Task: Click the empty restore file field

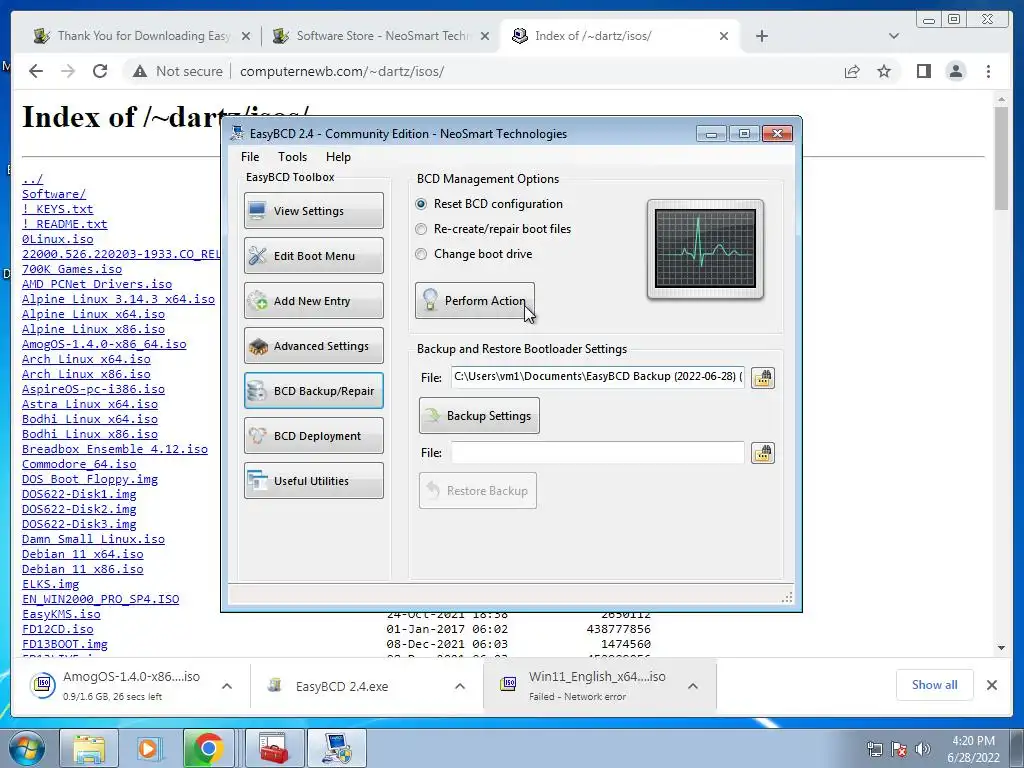Action: click(598, 453)
